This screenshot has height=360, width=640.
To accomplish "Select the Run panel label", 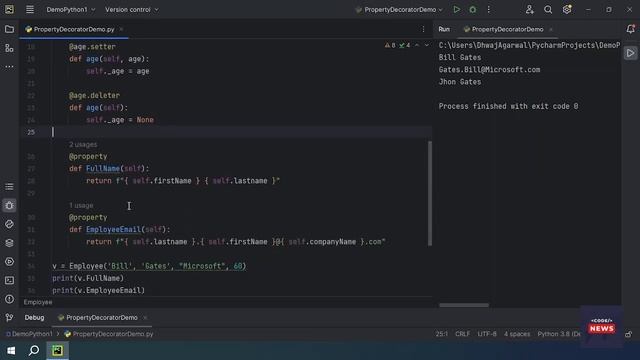I will coord(444,29).
